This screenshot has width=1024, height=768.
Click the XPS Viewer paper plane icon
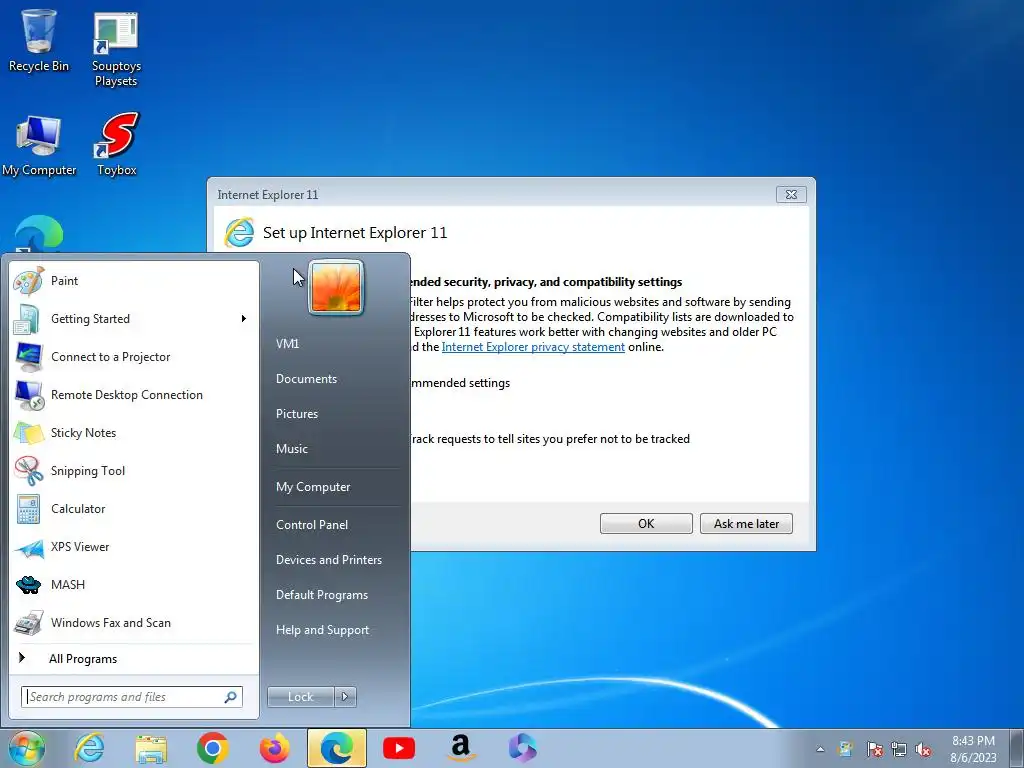[29, 548]
